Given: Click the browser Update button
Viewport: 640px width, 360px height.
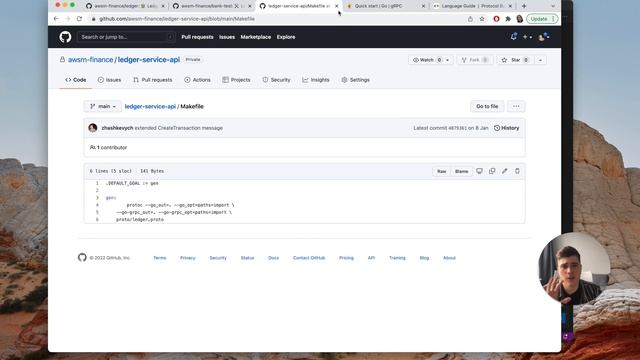Looking at the screenshot, I should coord(542,19).
